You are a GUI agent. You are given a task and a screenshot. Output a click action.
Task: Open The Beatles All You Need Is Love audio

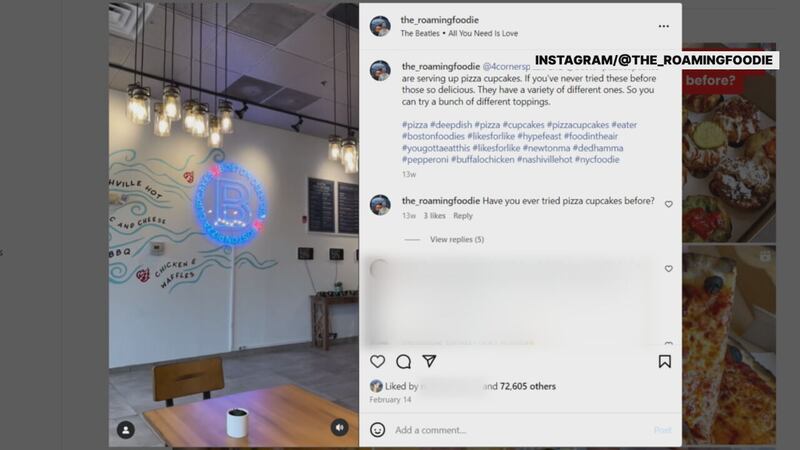pyautogui.click(x=459, y=33)
